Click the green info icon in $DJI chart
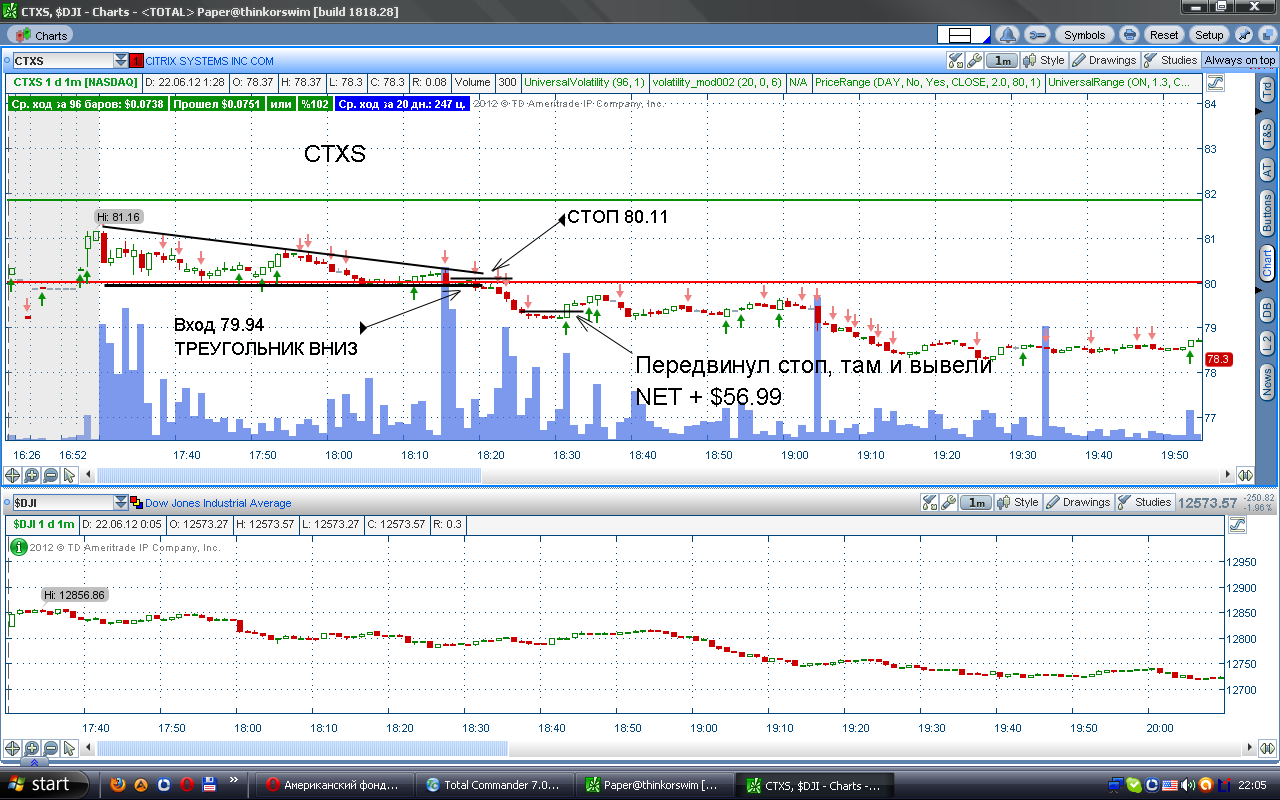Screen dimensions: 1280x800 tap(18, 547)
